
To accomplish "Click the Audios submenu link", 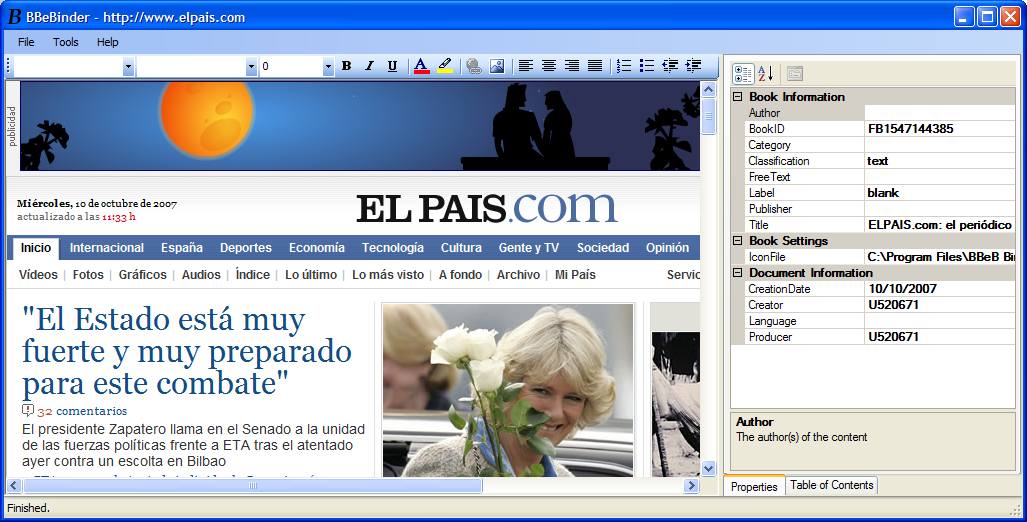I will coord(201,274).
